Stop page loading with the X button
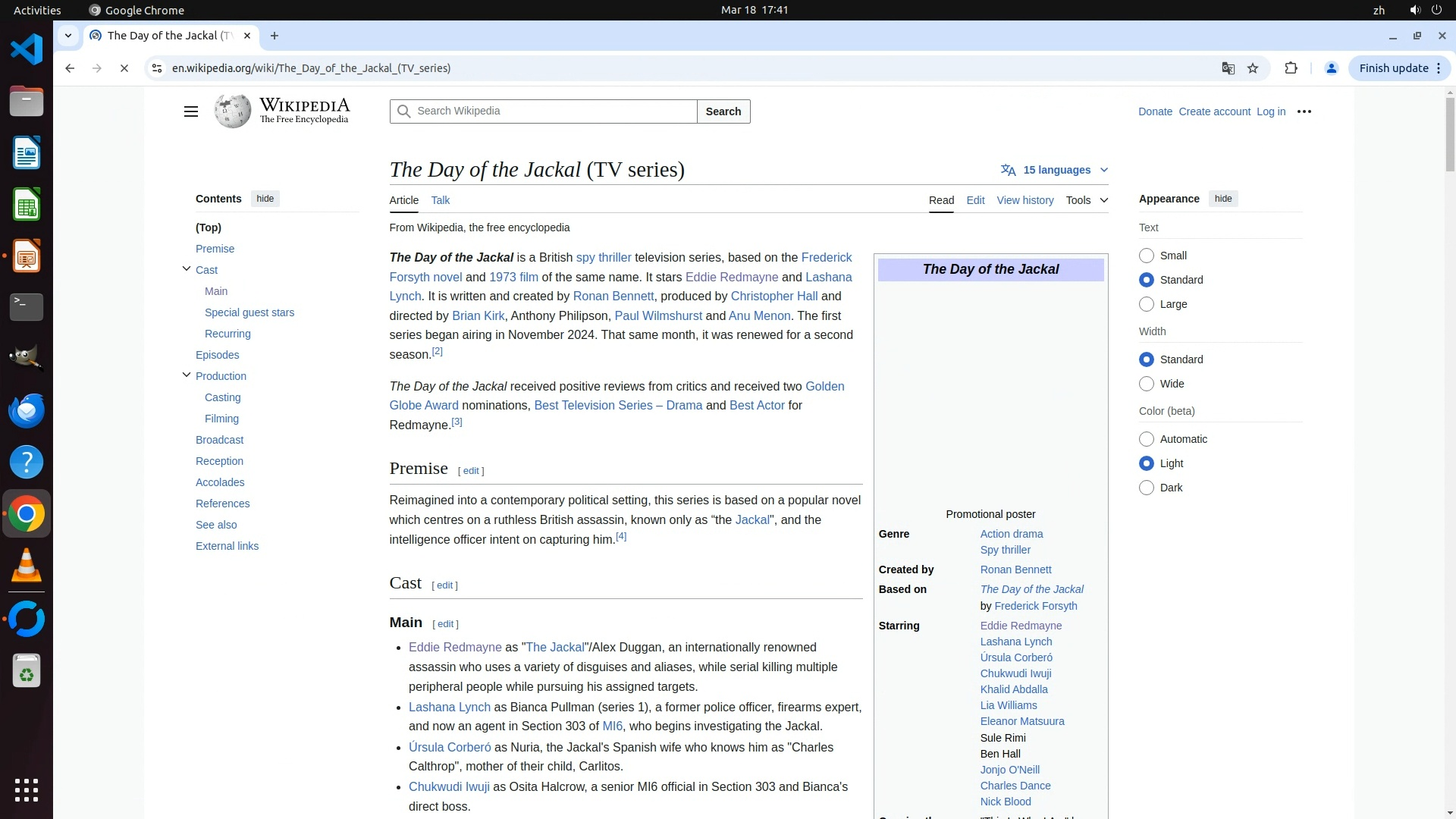Screen dimensions: 1456x819 124,68
